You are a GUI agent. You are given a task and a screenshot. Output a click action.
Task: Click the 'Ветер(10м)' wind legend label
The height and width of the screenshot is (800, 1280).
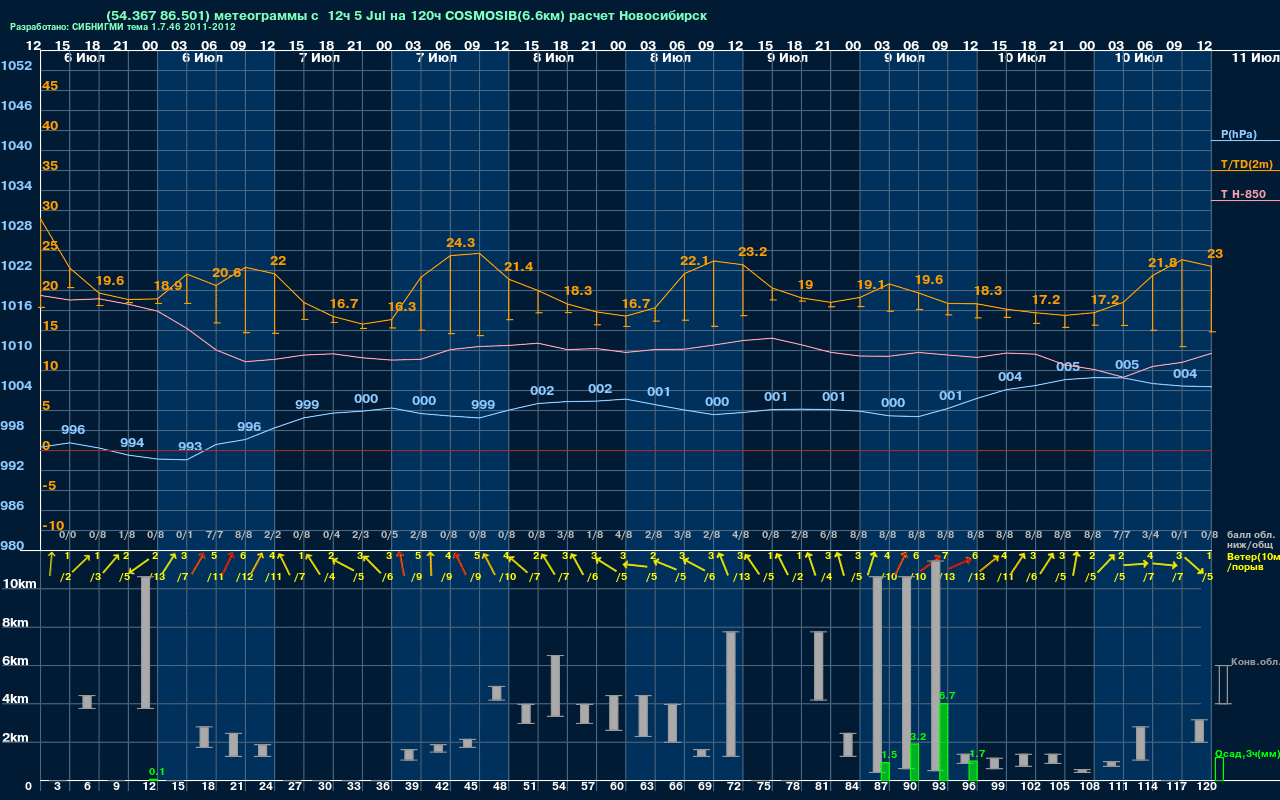pos(1252,556)
